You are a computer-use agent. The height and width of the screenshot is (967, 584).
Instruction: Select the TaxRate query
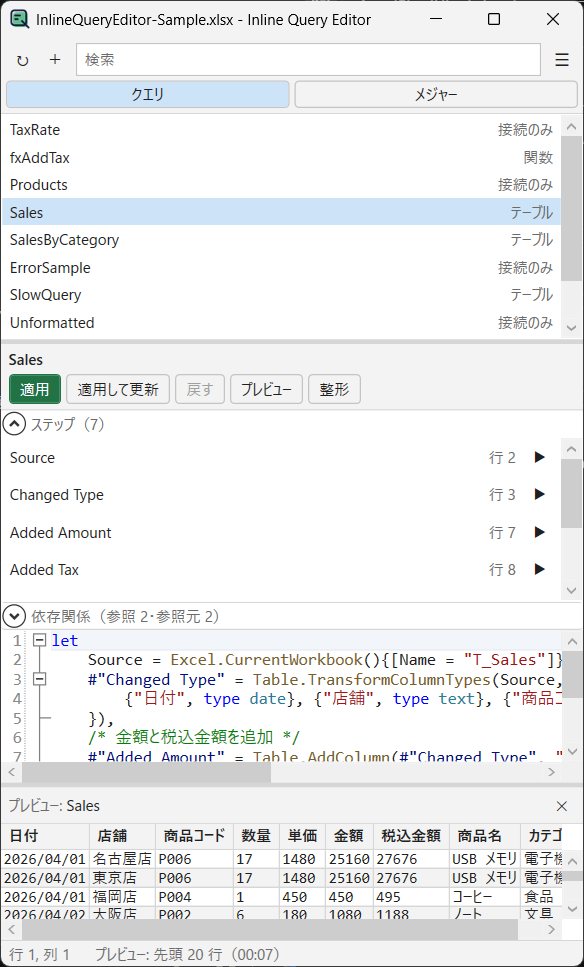281,130
